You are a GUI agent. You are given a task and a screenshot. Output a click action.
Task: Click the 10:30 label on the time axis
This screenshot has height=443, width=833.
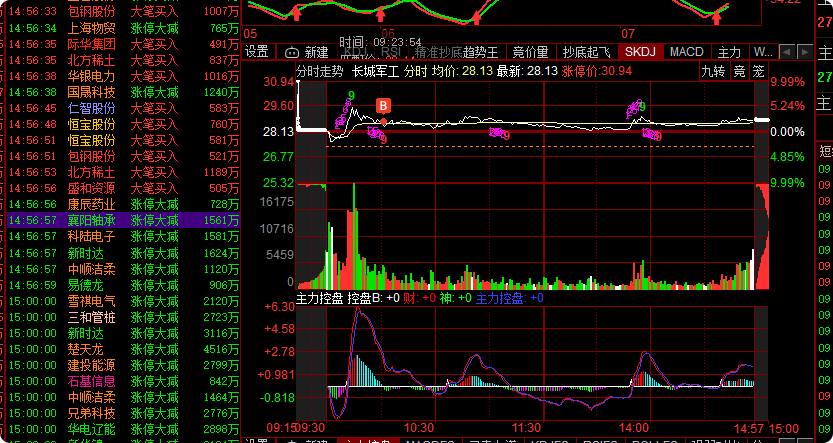coord(419,428)
